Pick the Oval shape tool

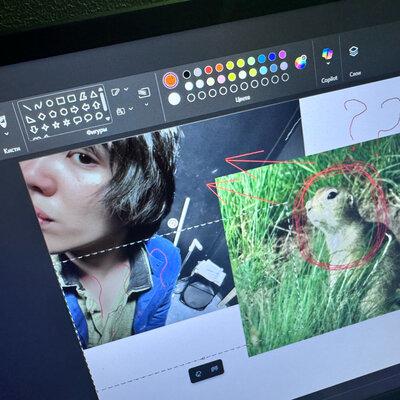click(x=49, y=103)
